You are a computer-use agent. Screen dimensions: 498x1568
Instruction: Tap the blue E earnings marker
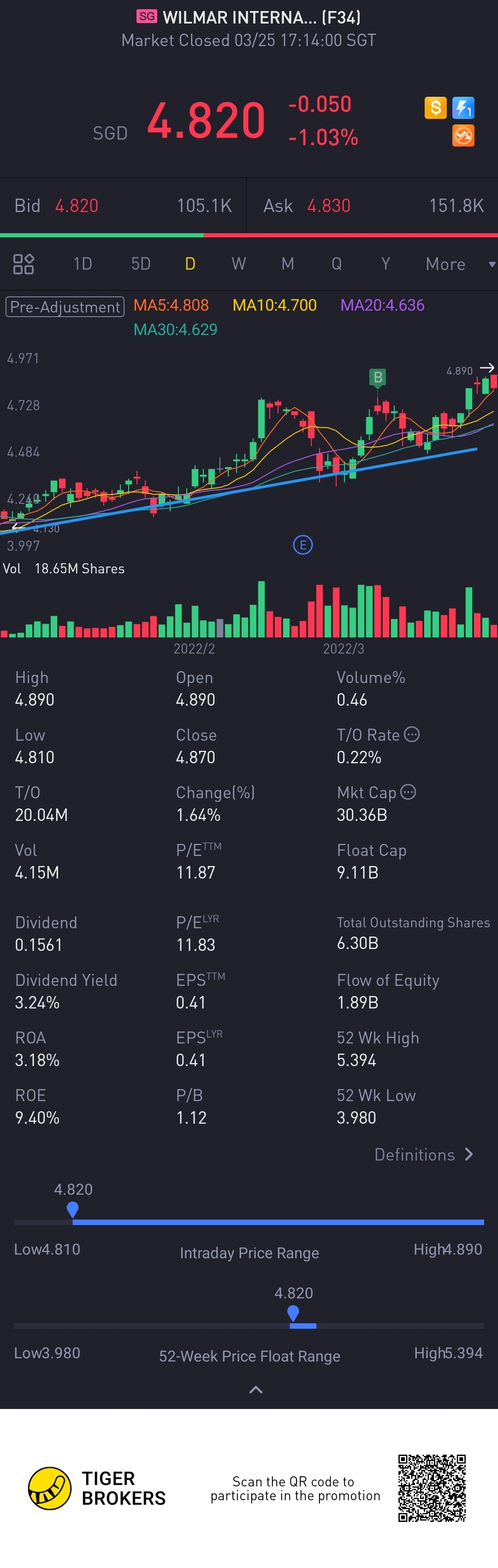tap(302, 545)
